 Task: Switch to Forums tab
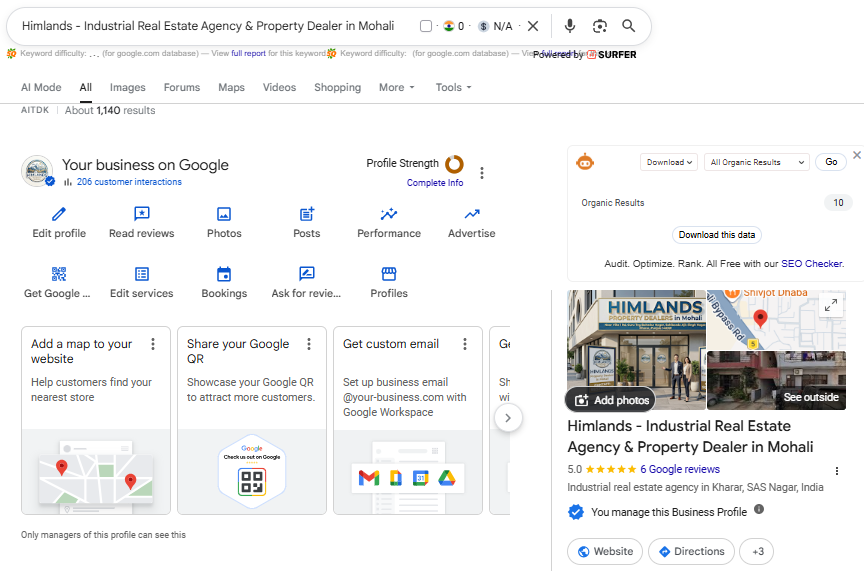182,87
